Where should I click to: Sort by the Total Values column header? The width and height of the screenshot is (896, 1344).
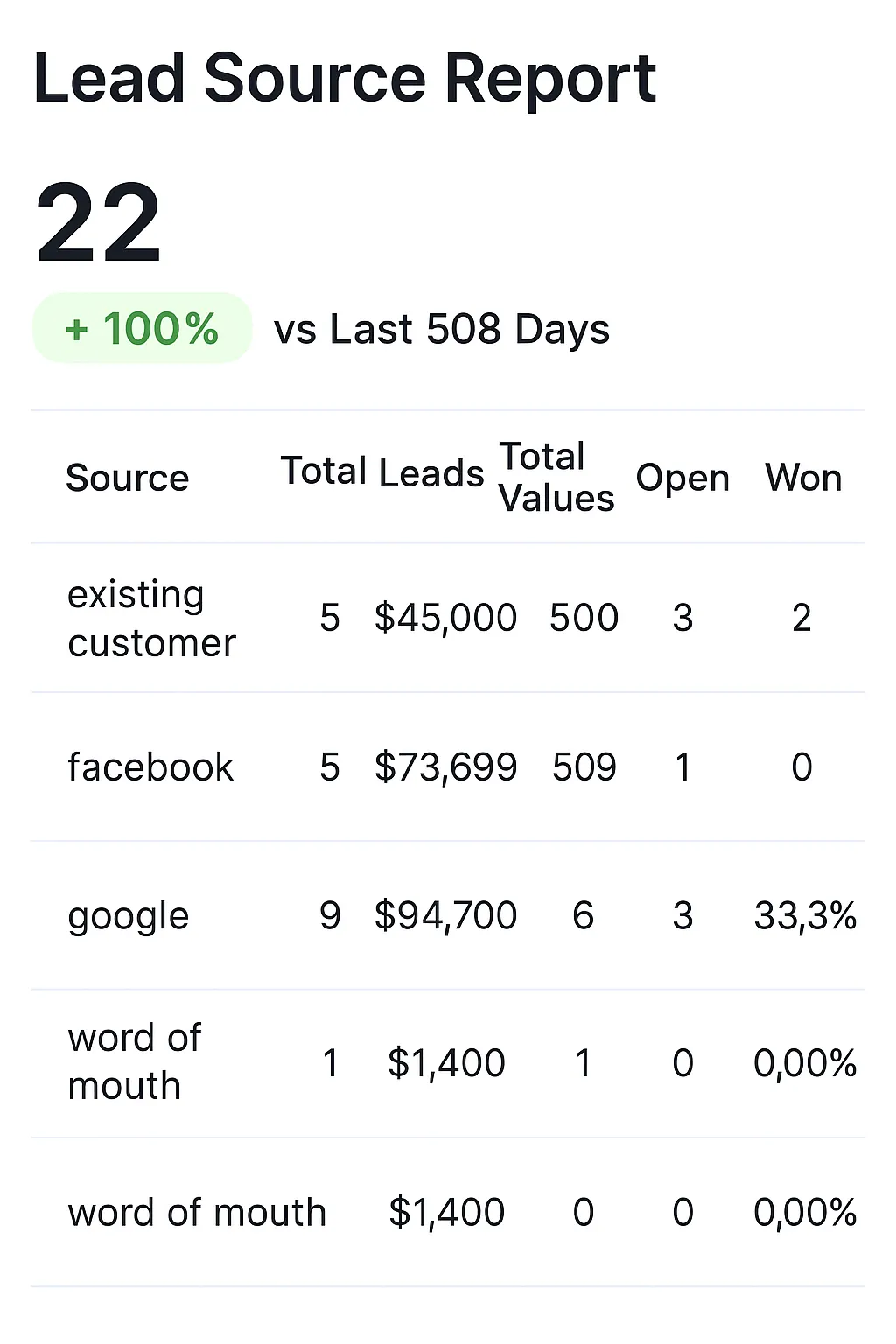click(556, 478)
